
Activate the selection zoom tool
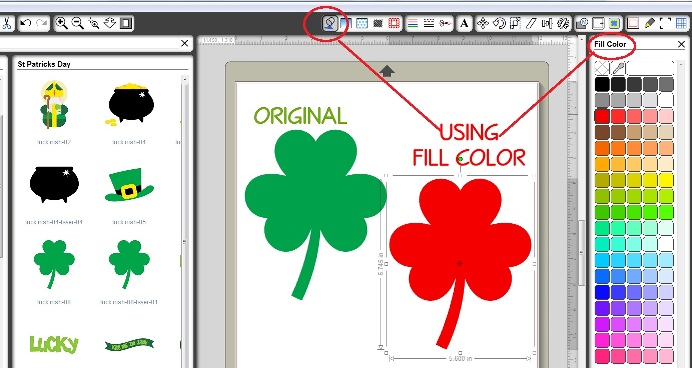94,23
